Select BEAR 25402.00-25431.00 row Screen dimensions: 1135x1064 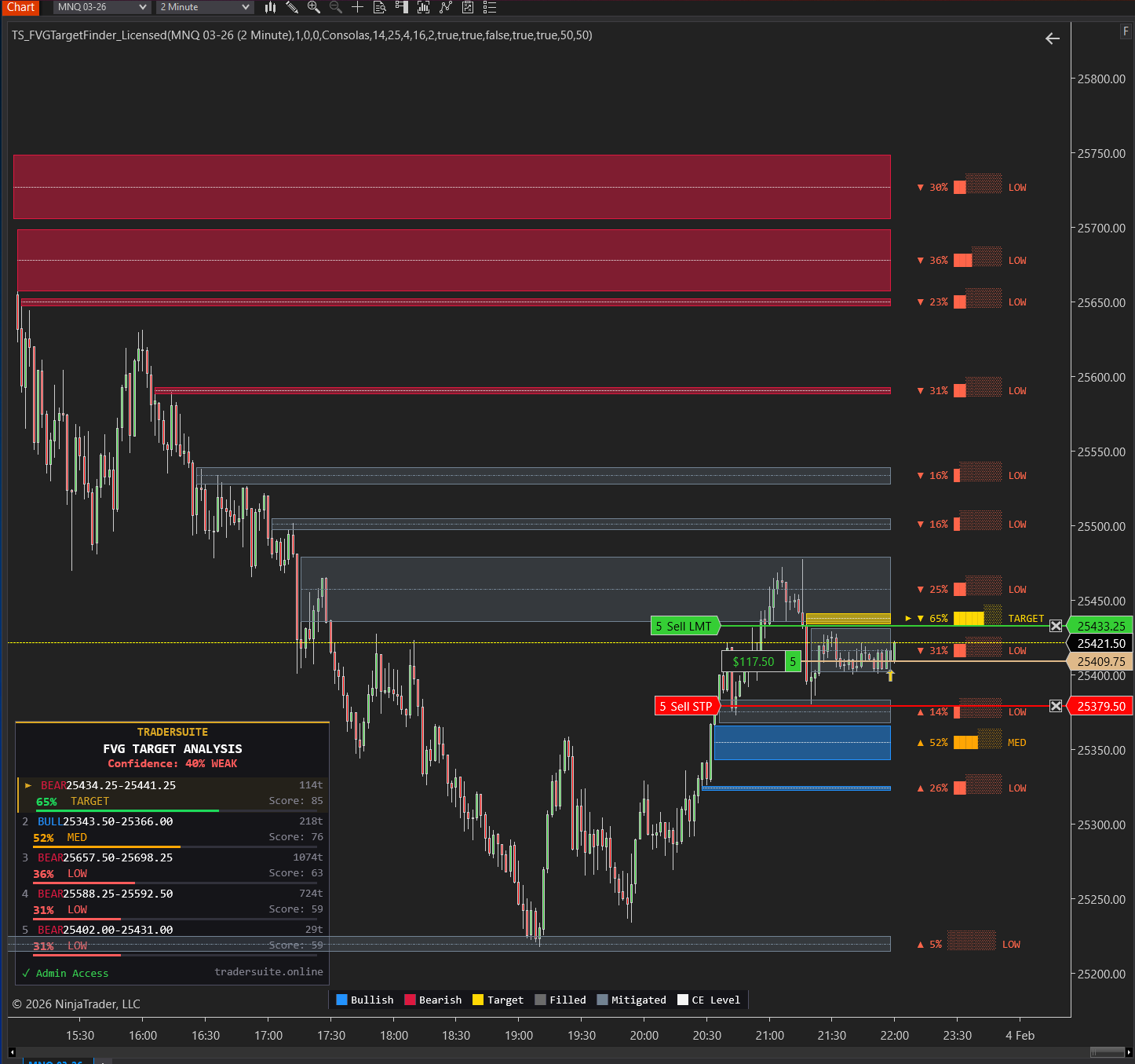click(x=173, y=938)
